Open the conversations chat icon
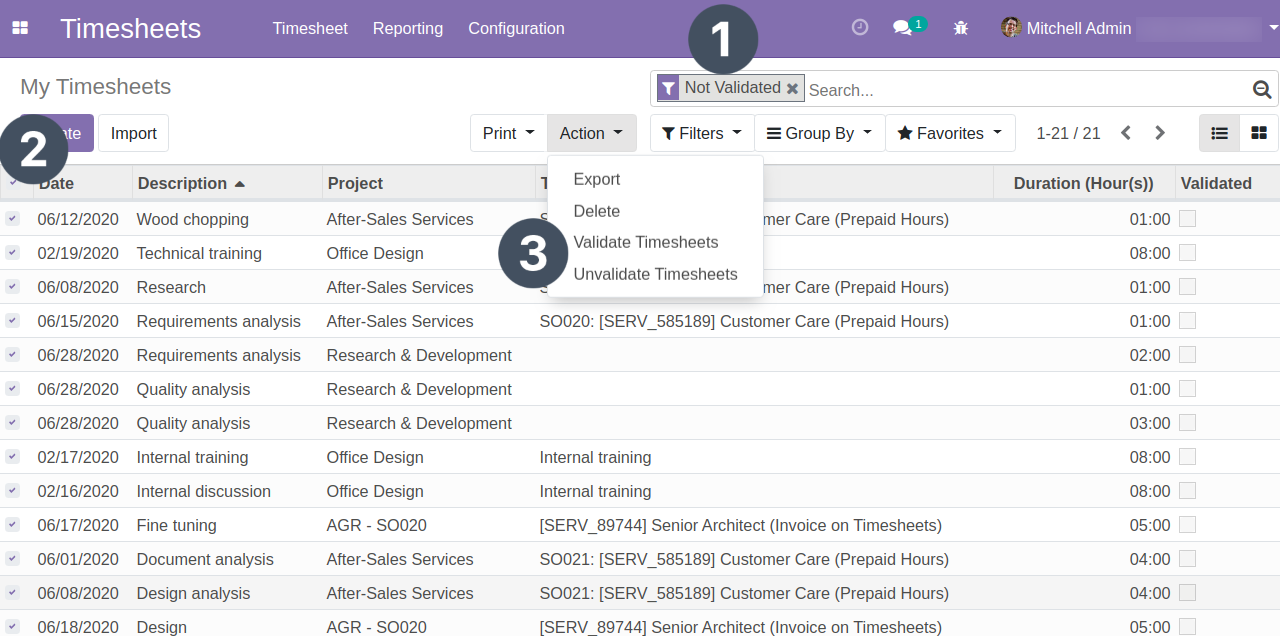1280x636 pixels. pos(903,28)
